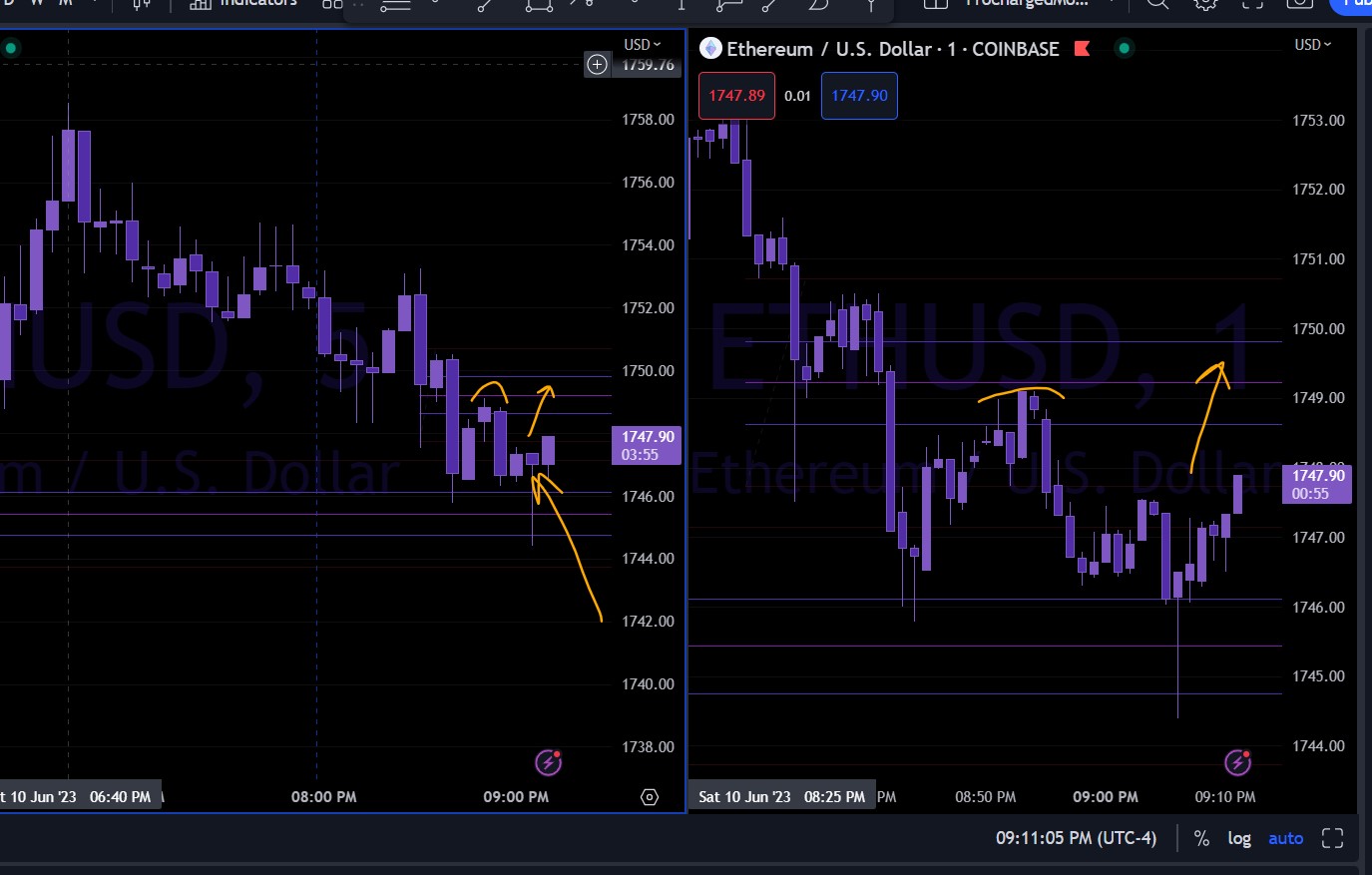Click the 09:00 PM label on 1-minute chart

click(x=1106, y=797)
